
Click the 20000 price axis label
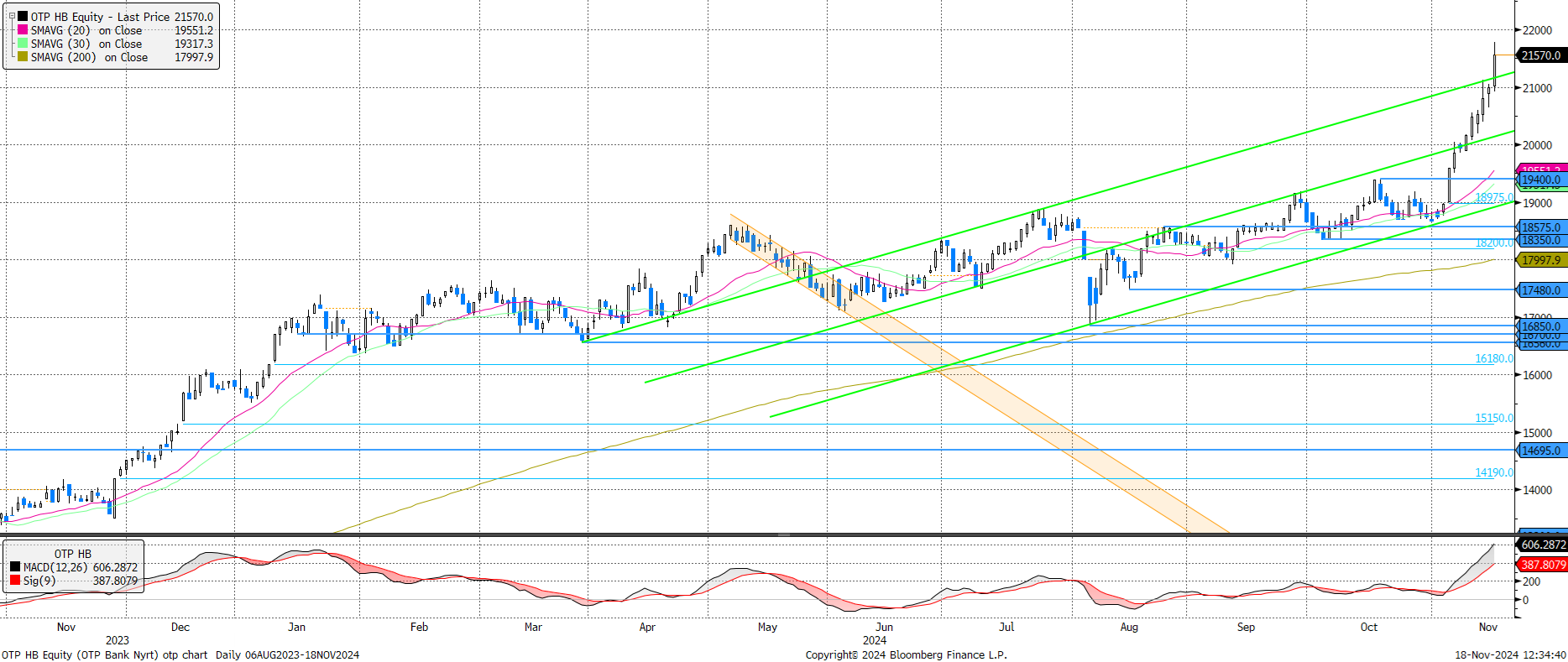[x=1538, y=145]
